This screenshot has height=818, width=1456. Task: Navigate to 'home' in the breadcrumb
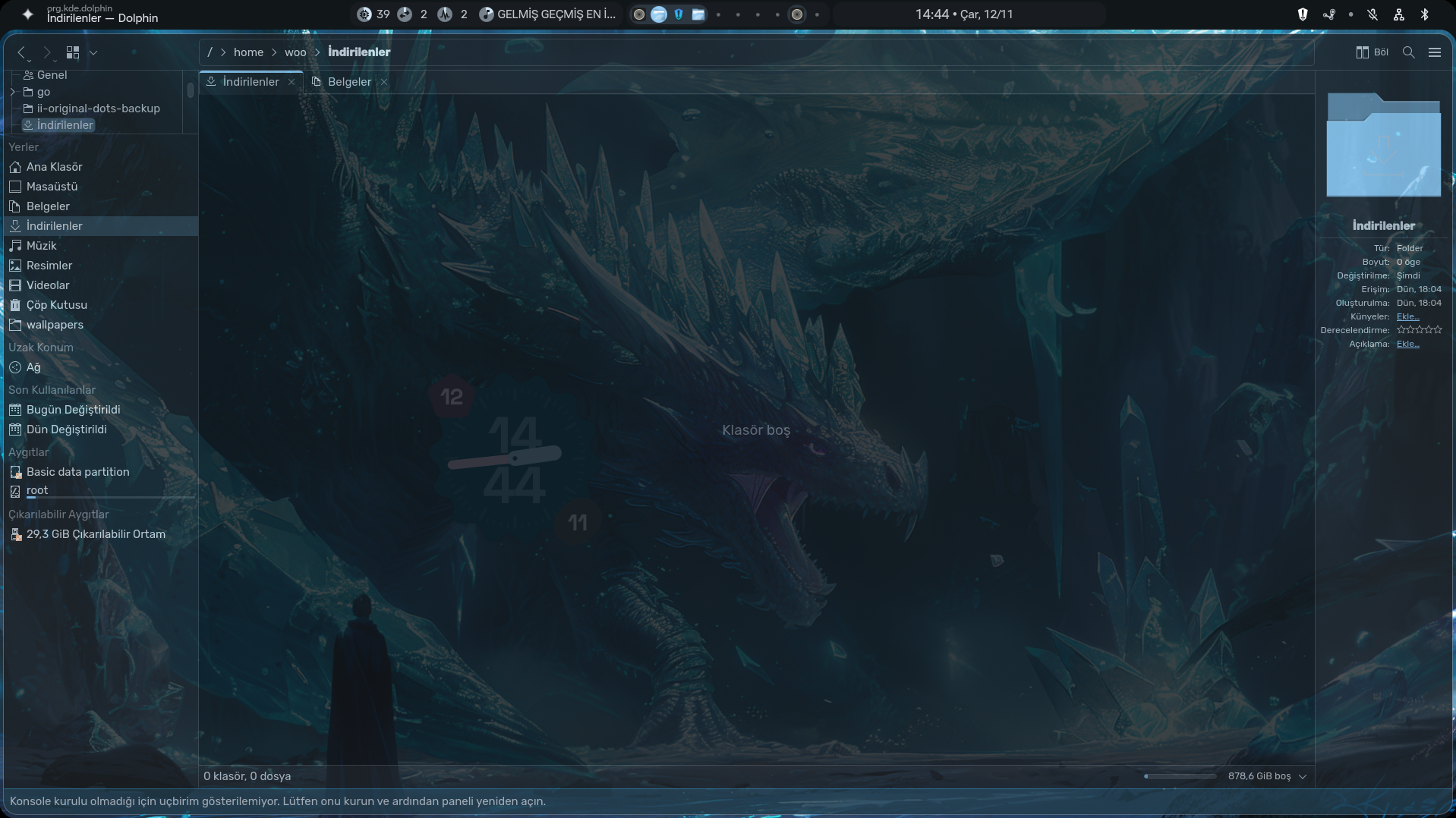[248, 52]
